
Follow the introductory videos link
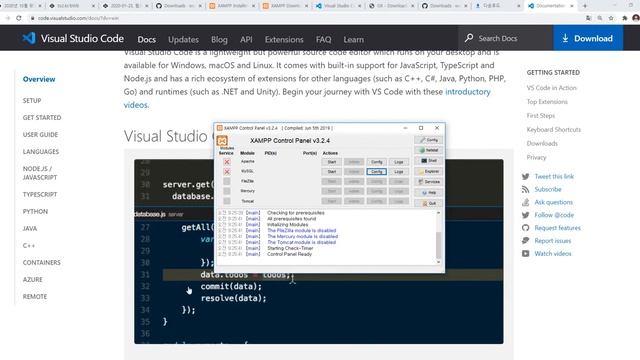468,92
